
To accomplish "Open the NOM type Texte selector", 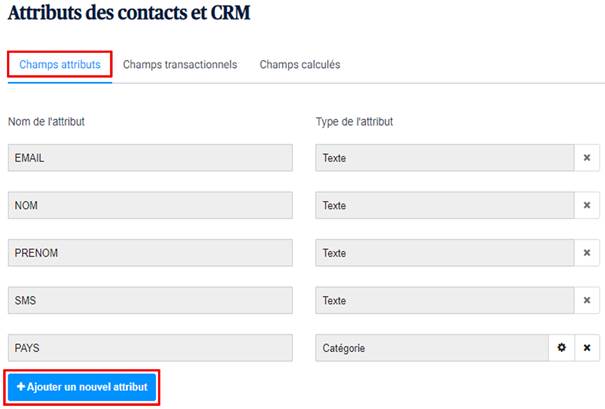I will (443, 206).
